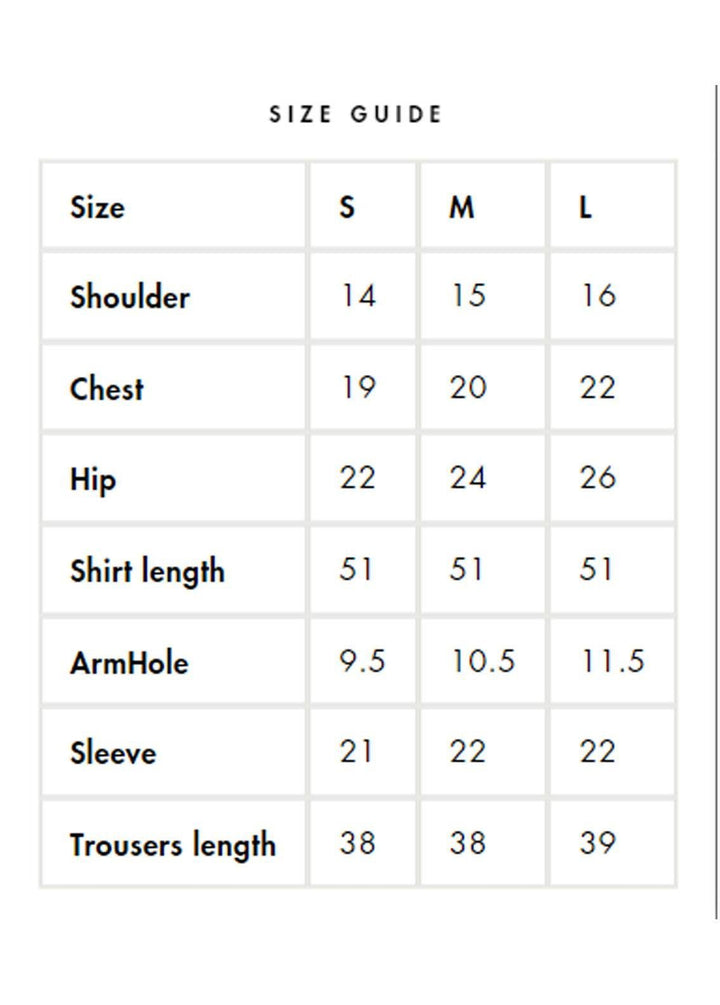Click the SIZE GUIDE heading

click(356, 115)
